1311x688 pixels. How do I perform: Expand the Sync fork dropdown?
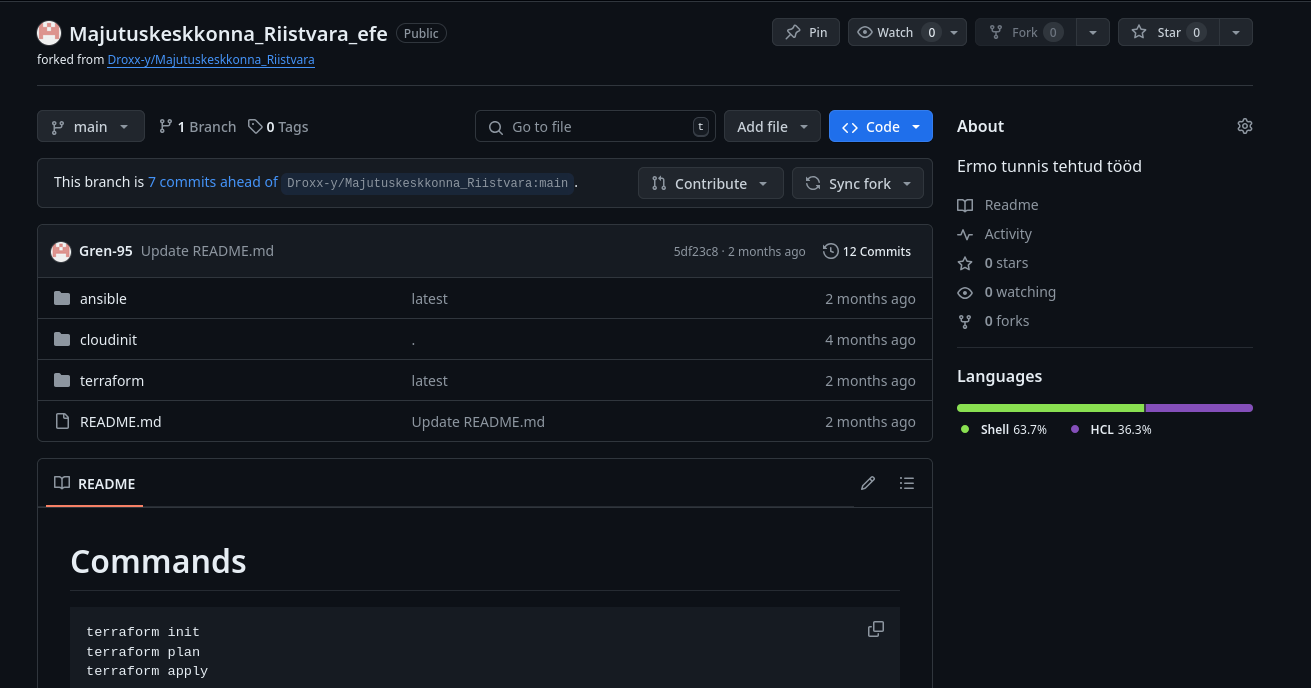tap(858, 183)
